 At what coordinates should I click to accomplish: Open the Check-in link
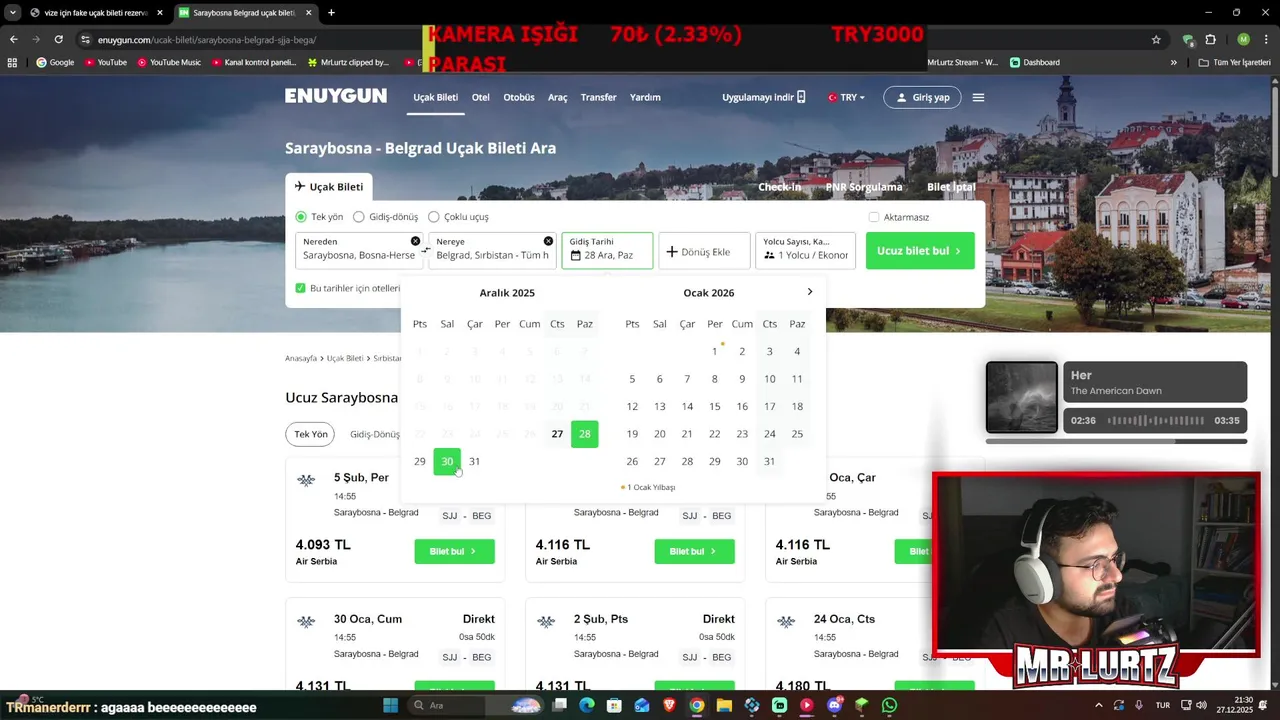[779, 187]
